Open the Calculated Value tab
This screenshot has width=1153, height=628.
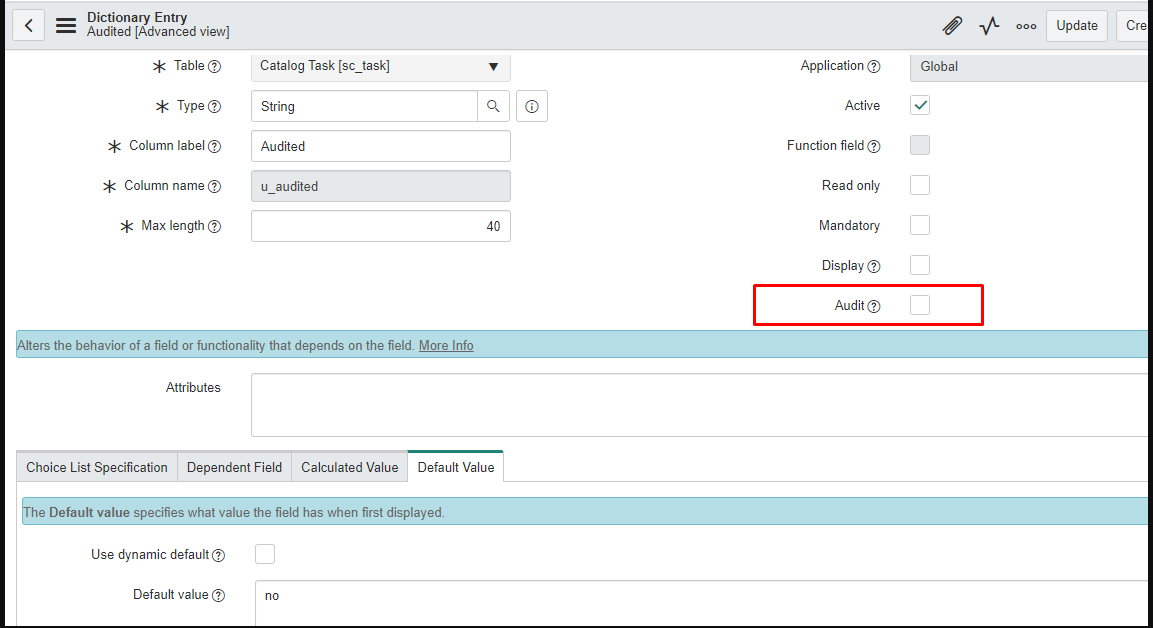(349, 468)
